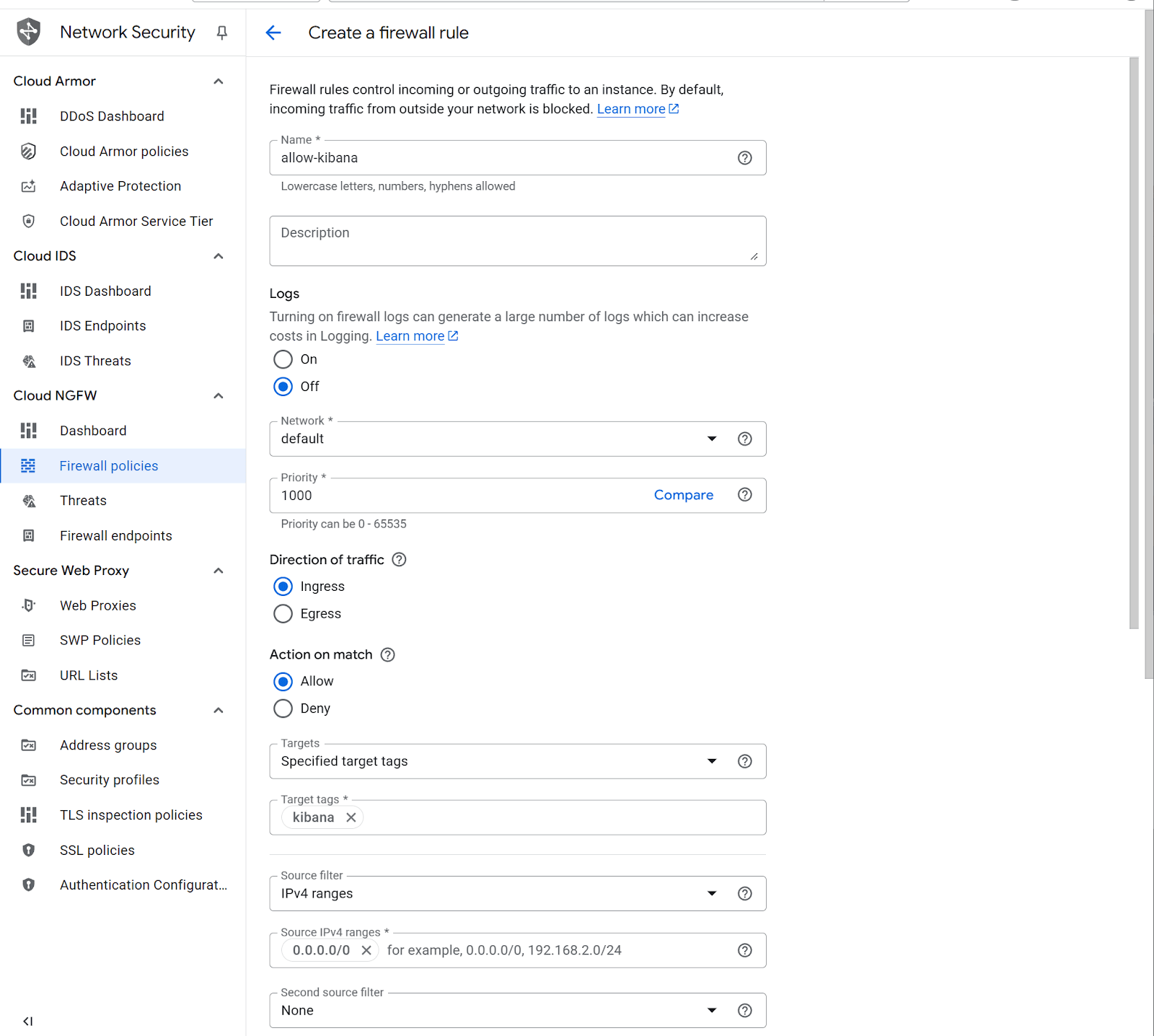Collapse the Cloud Armor section
The image size is (1154, 1036).
pyautogui.click(x=218, y=82)
